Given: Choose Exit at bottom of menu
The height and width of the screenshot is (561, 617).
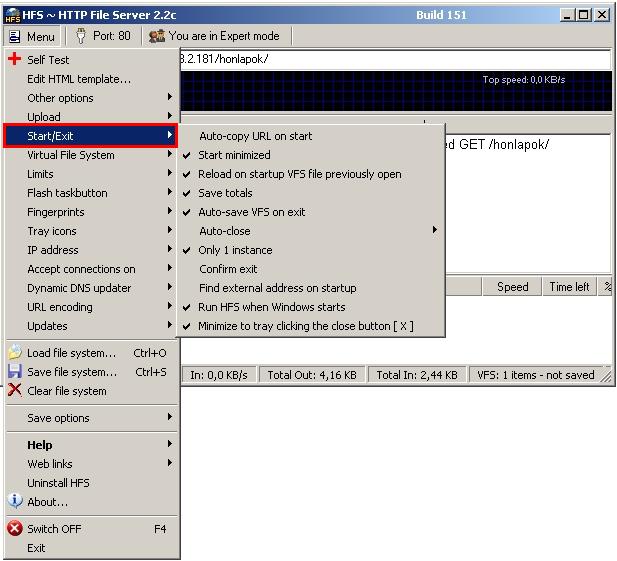Looking at the screenshot, I should (x=91, y=548).
